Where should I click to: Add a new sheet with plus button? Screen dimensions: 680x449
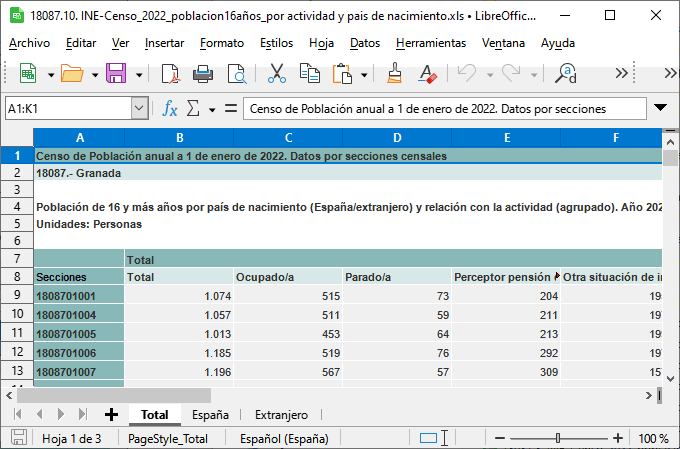(111, 414)
